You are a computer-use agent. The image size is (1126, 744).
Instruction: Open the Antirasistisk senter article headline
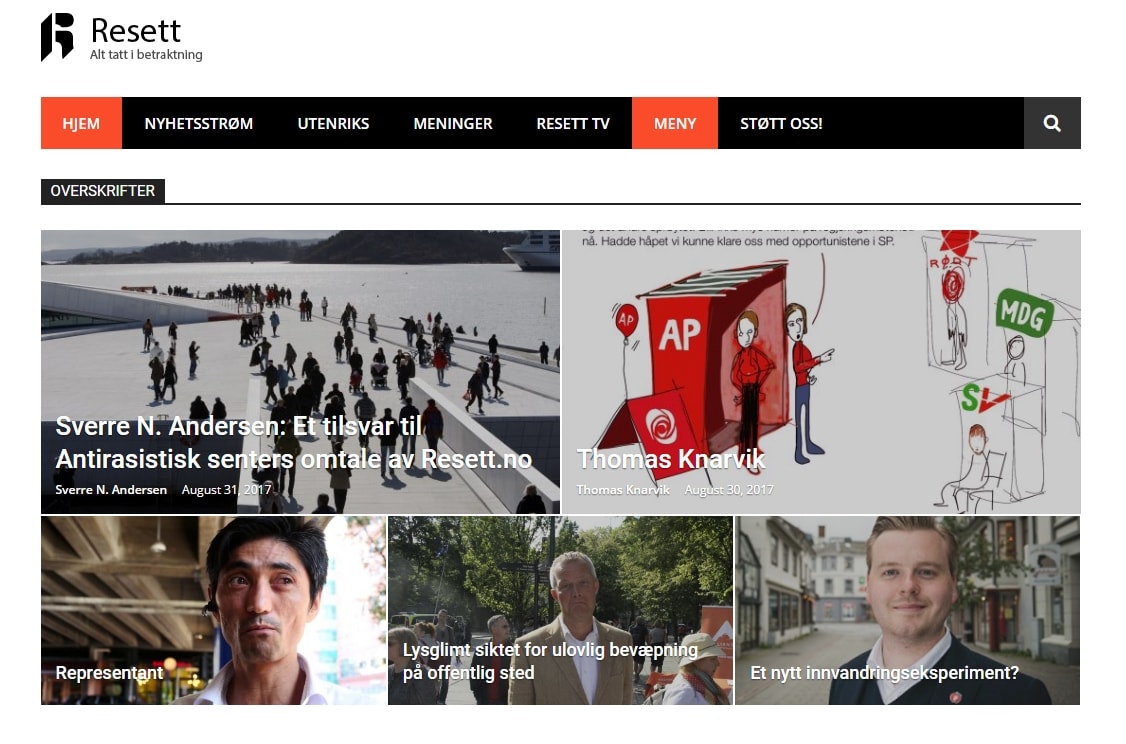click(x=293, y=442)
